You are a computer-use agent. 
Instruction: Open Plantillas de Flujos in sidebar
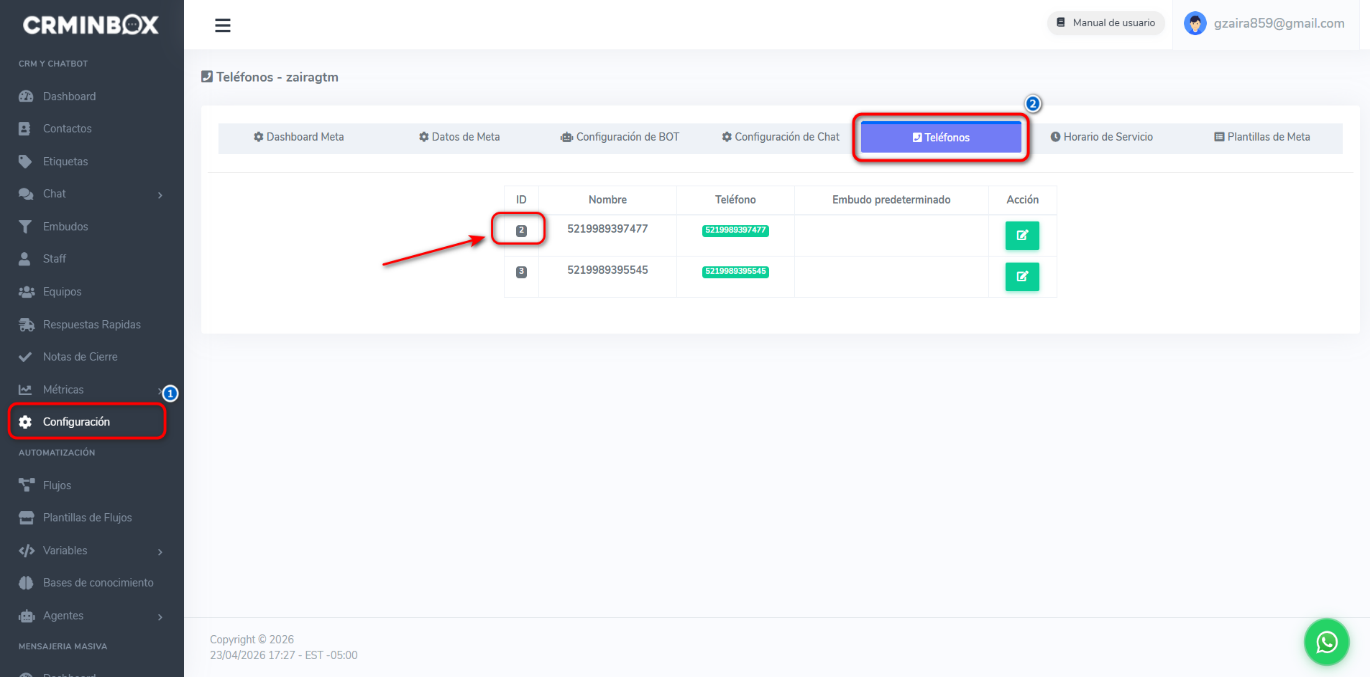click(x=87, y=518)
